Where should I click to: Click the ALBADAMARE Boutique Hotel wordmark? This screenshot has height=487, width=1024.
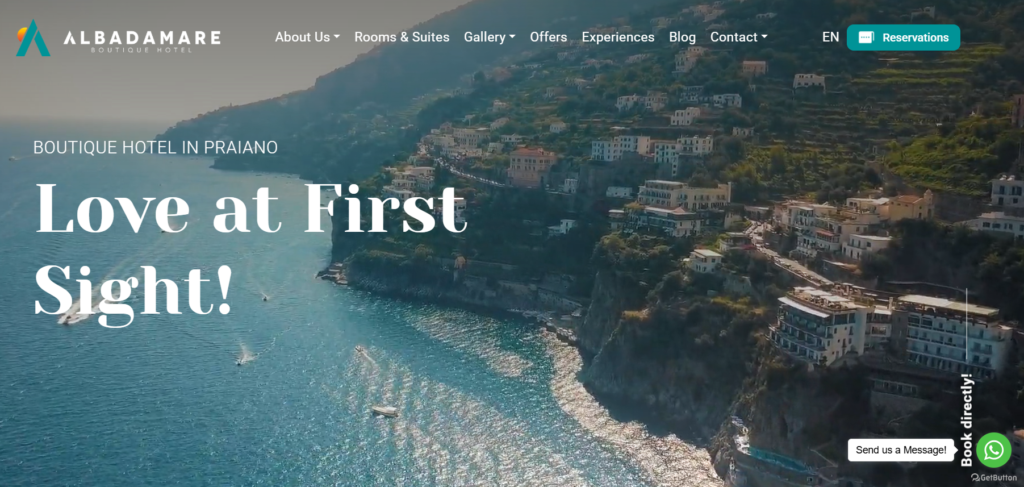(x=142, y=40)
